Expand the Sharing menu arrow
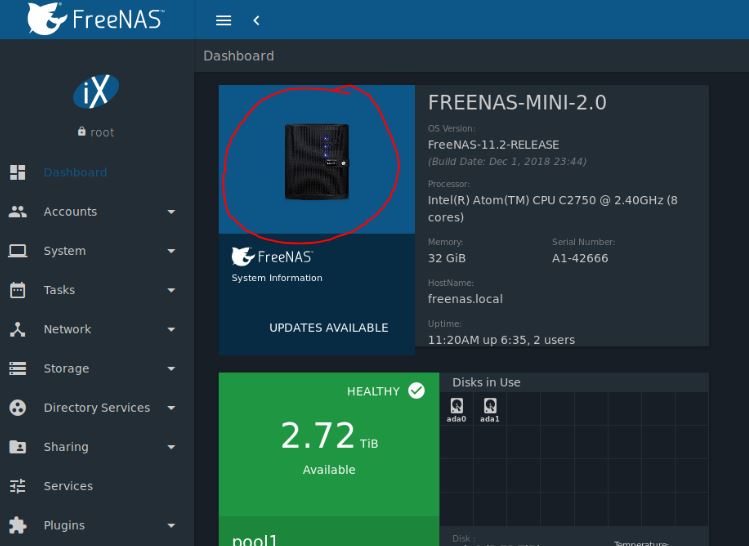Screen dimensions: 749x546 point(171,447)
